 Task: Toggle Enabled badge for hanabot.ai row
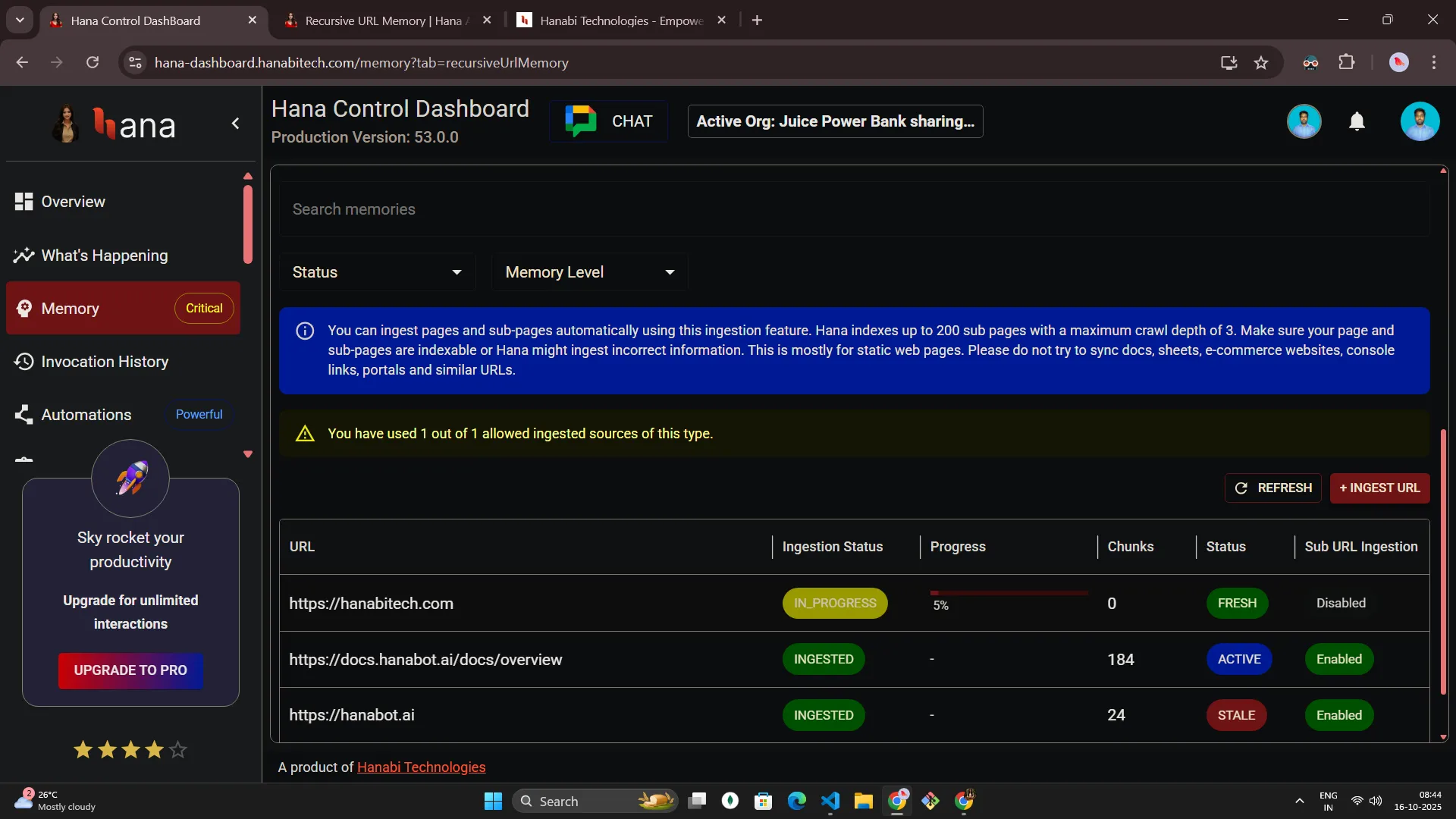[x=1338, y=716]
